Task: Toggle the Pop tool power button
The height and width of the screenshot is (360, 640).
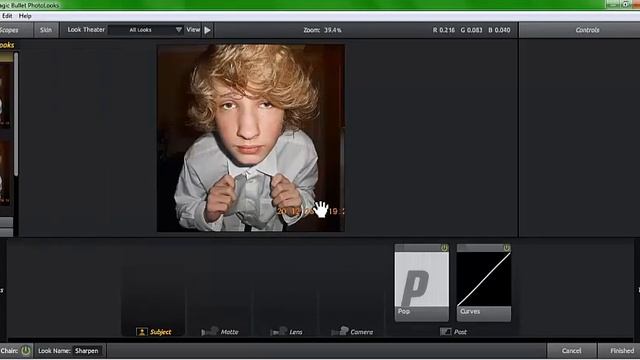Action: (x=444, y=248)
